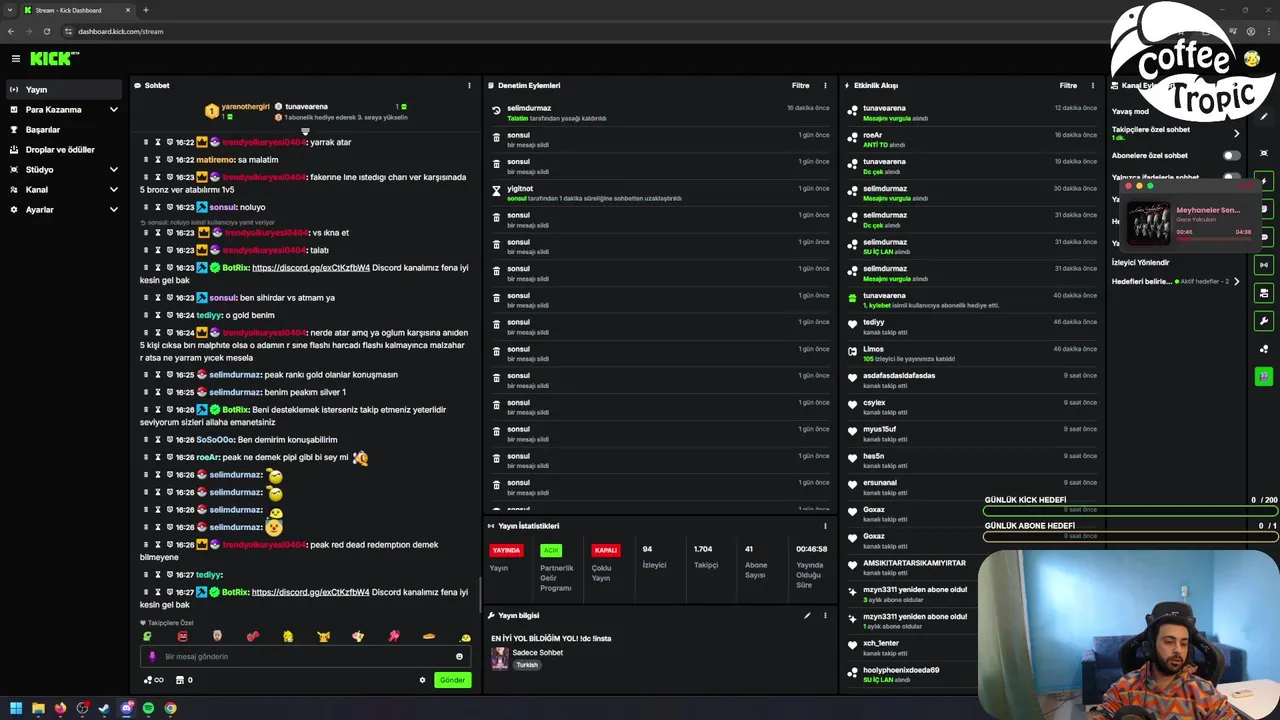Screen dimensions: 1280x720
Task: Edit stream info with the pencil icon
Action: [807, 615]
